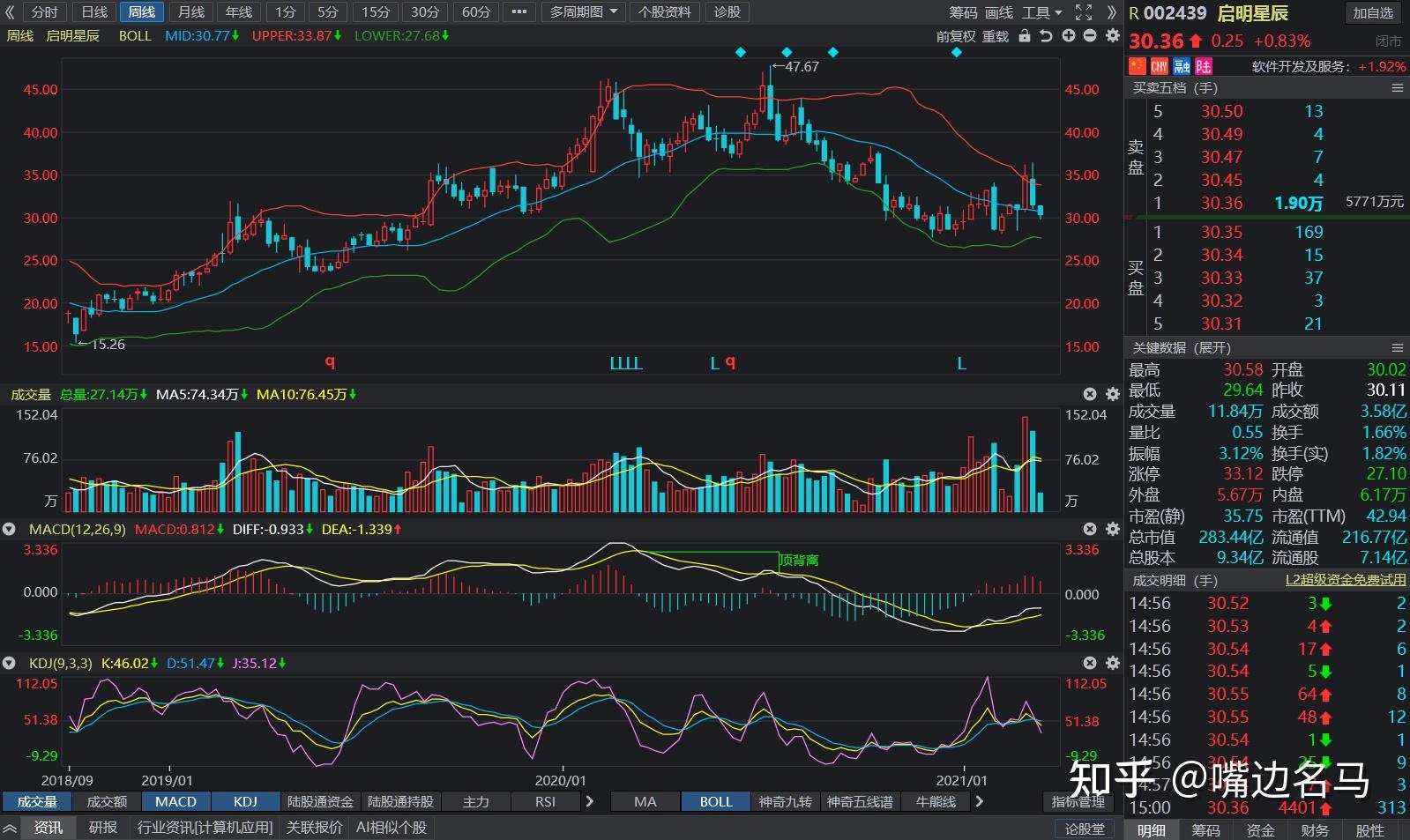Viewport: 1410px width, 840px height.
Task: Click the 融 margin trading badge
Action: click(1182, 66)
